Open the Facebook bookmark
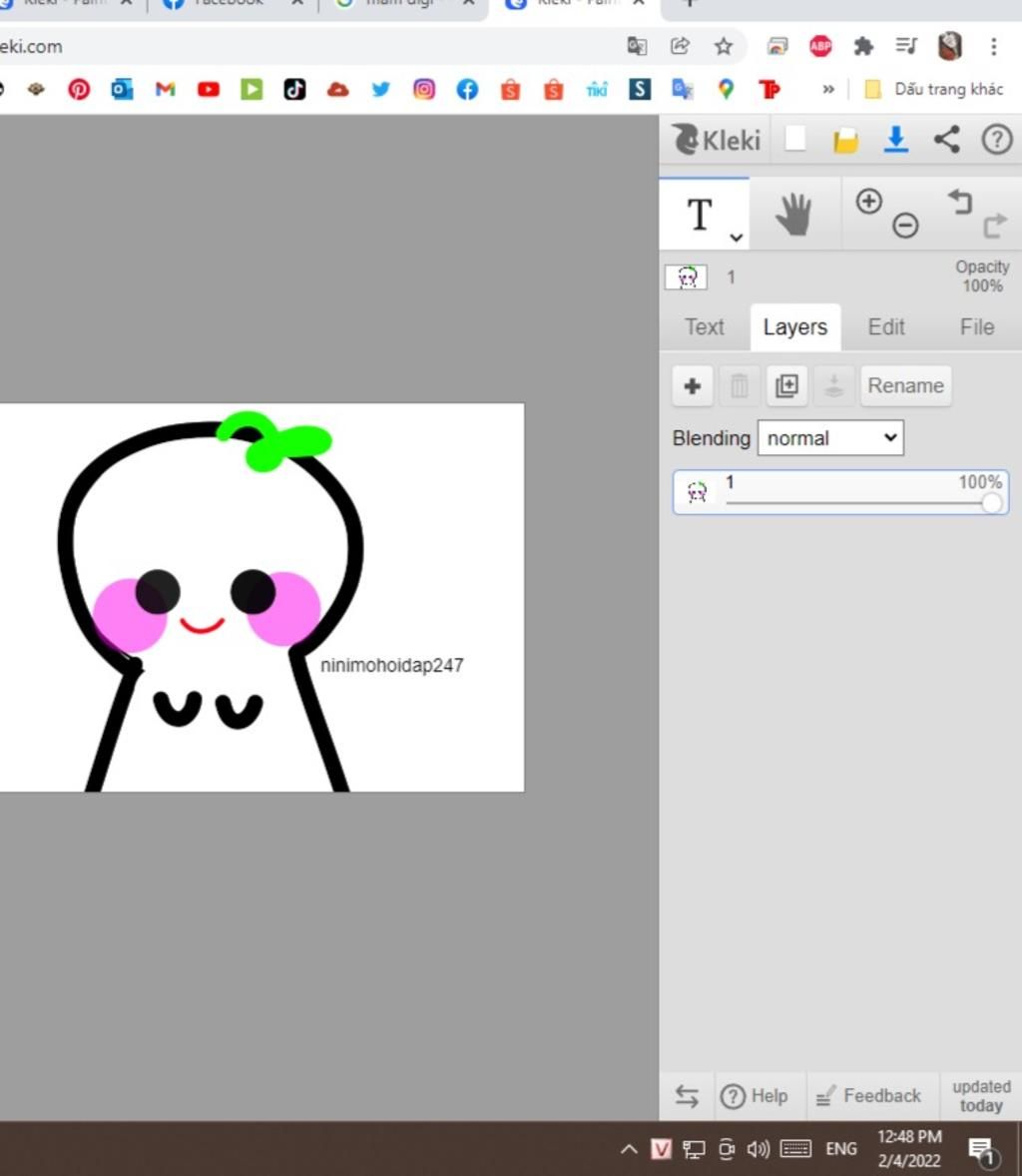Image resolution: width=1022 pixels, height=1176 pixels. click(x=467, y=89)
